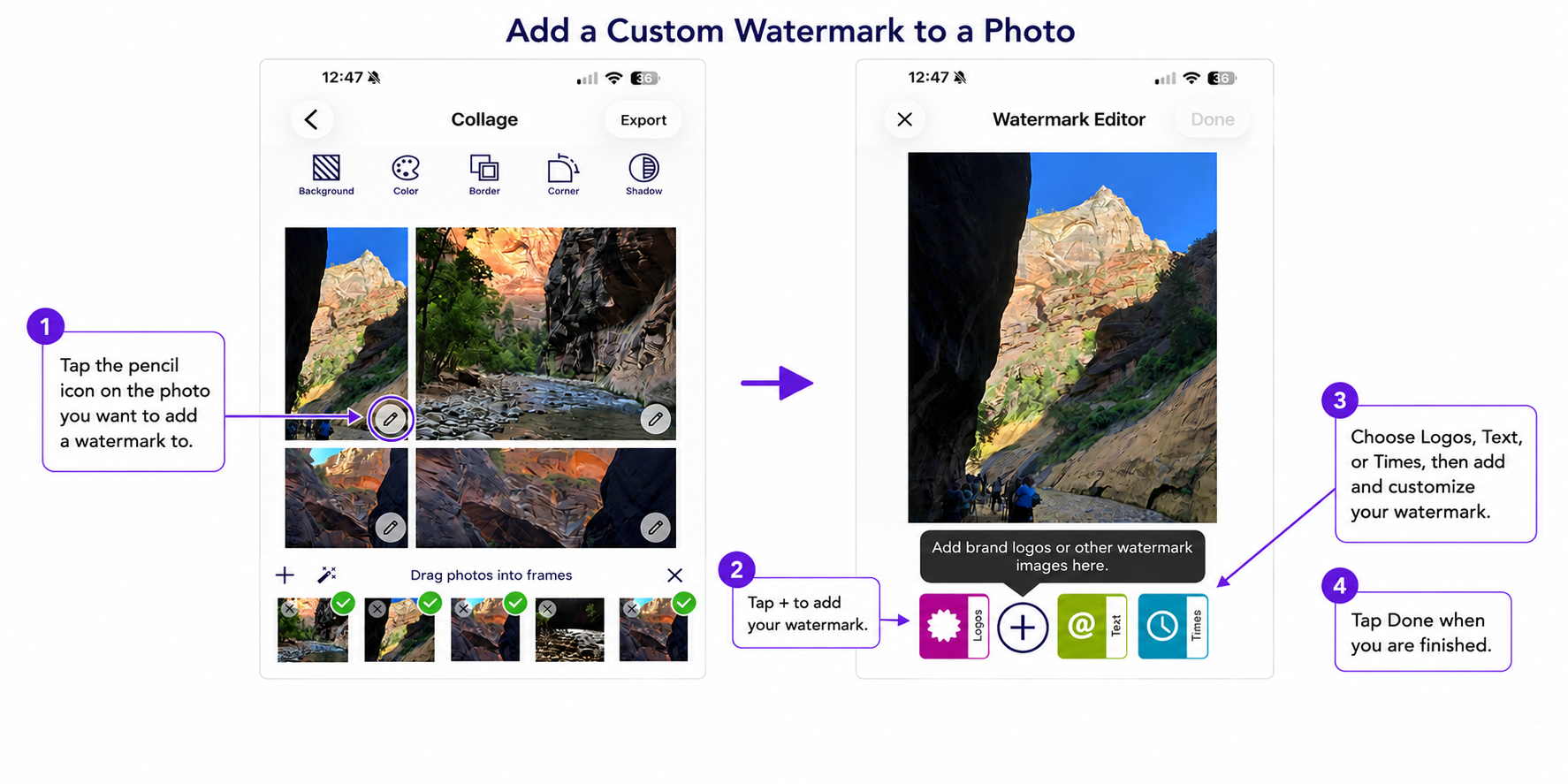Toggle green checkmark on first tray thumbnail

pos(343,603)
